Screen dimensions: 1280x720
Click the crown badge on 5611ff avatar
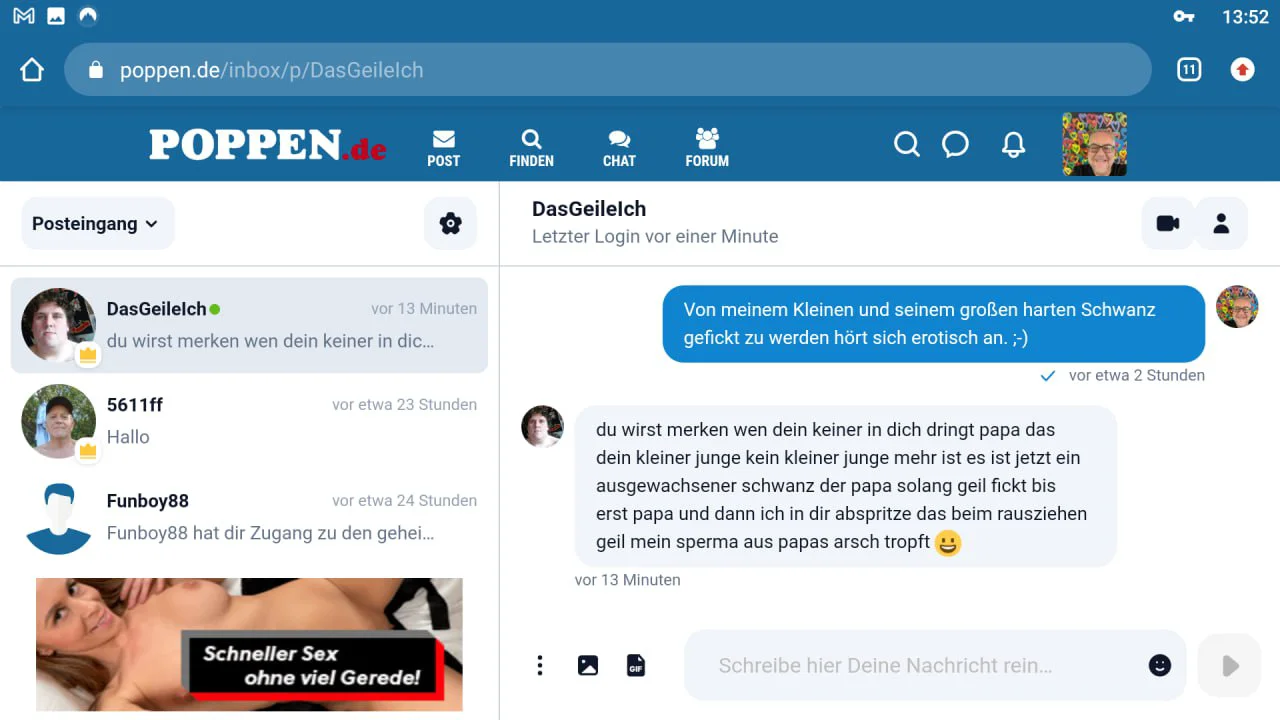(x=88, y=451)
